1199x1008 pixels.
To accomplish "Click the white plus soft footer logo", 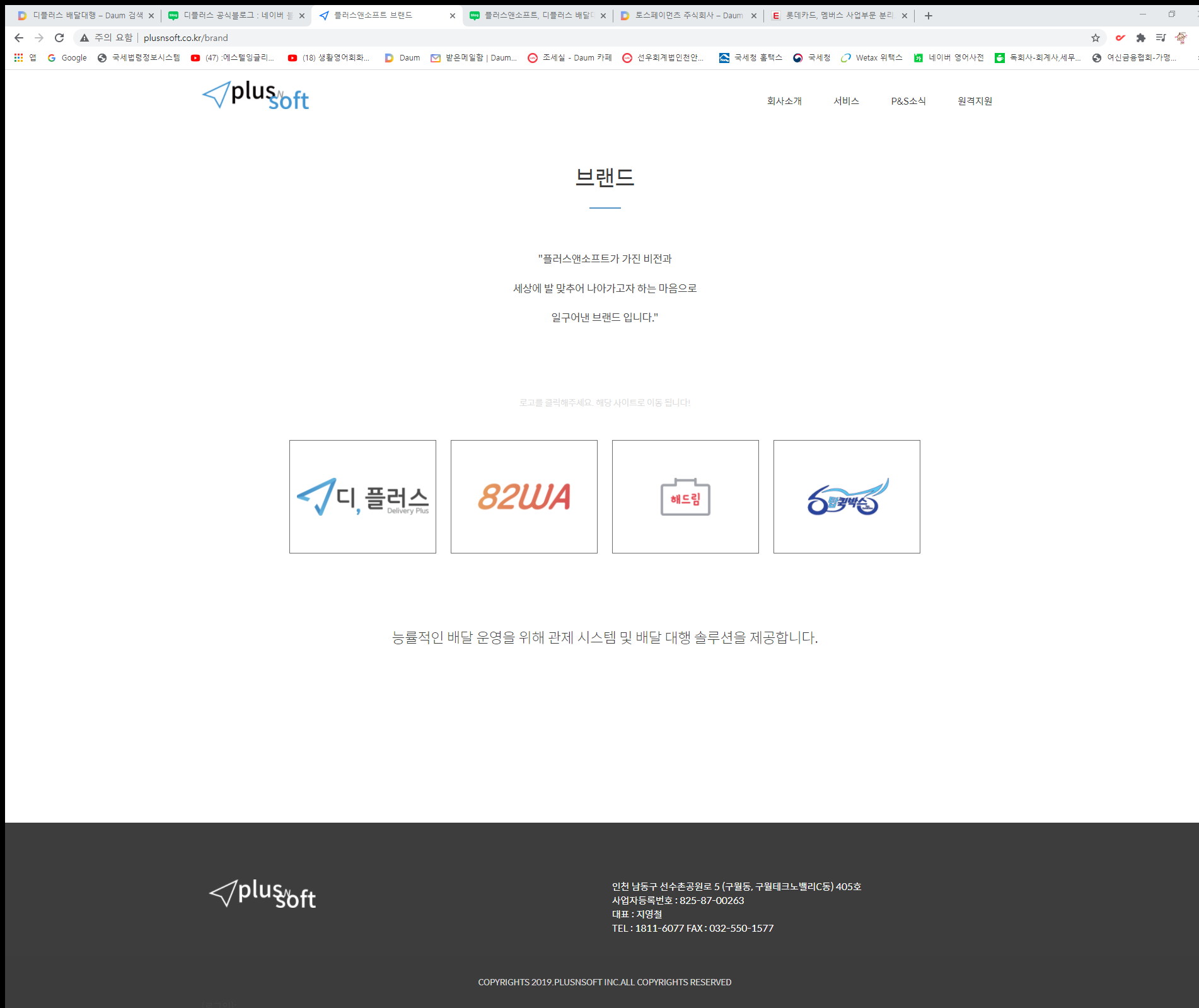I will pos(262,894).
